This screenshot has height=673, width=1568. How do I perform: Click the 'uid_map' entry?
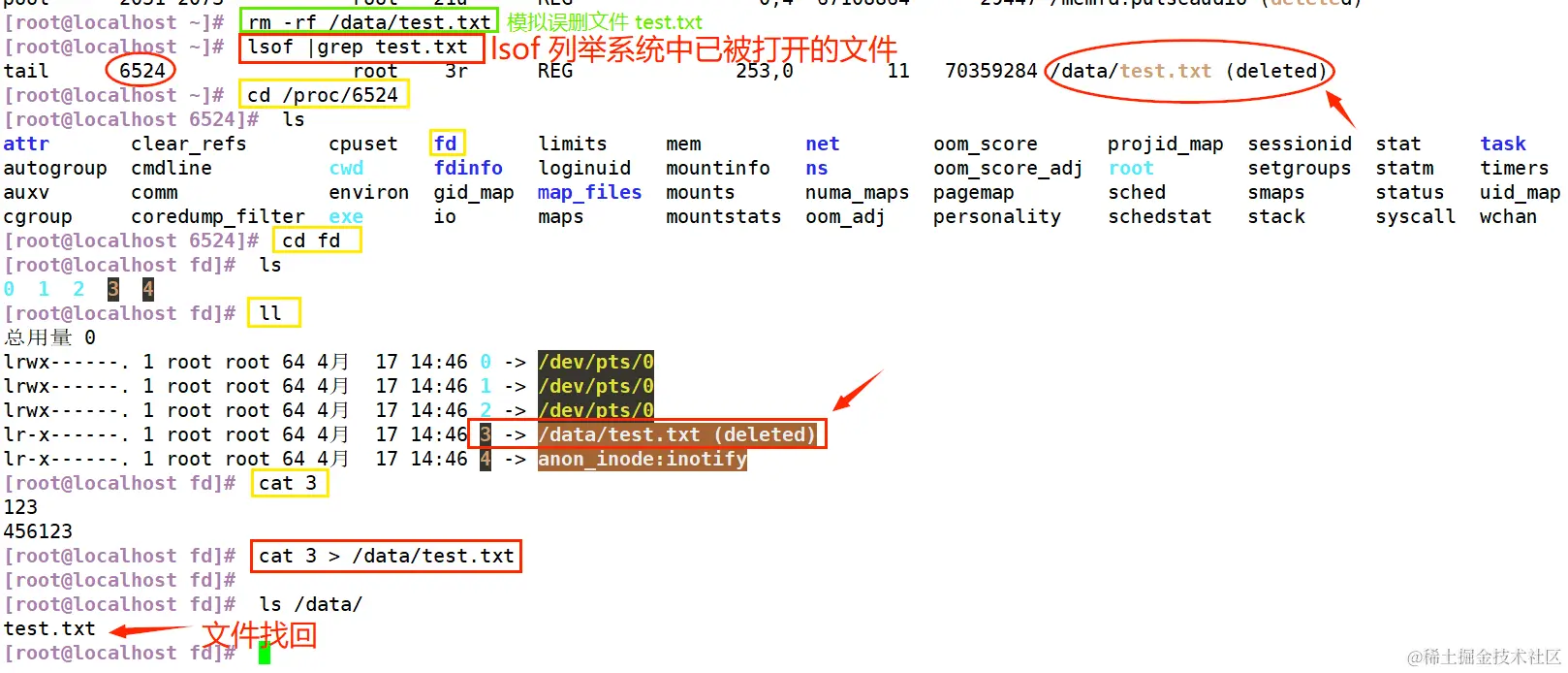(1521, 192)
